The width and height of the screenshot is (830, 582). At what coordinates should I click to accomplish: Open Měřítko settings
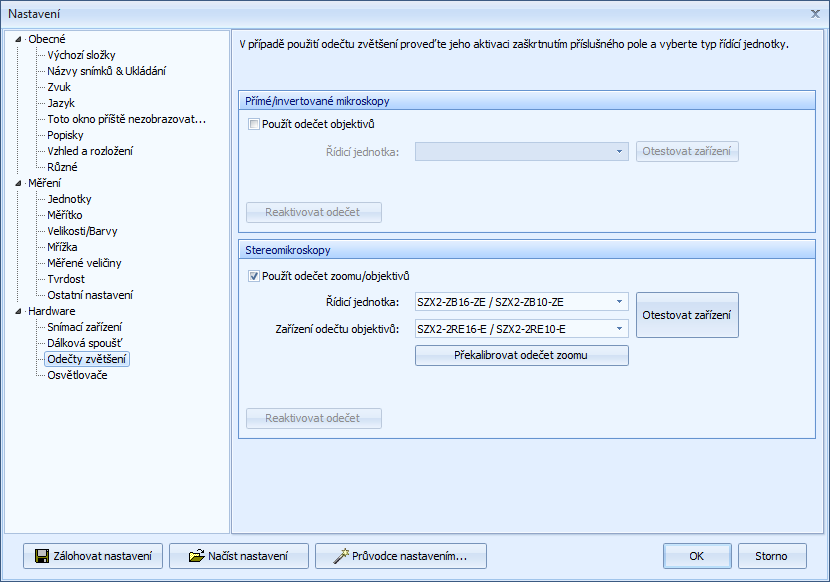point(65,215)
